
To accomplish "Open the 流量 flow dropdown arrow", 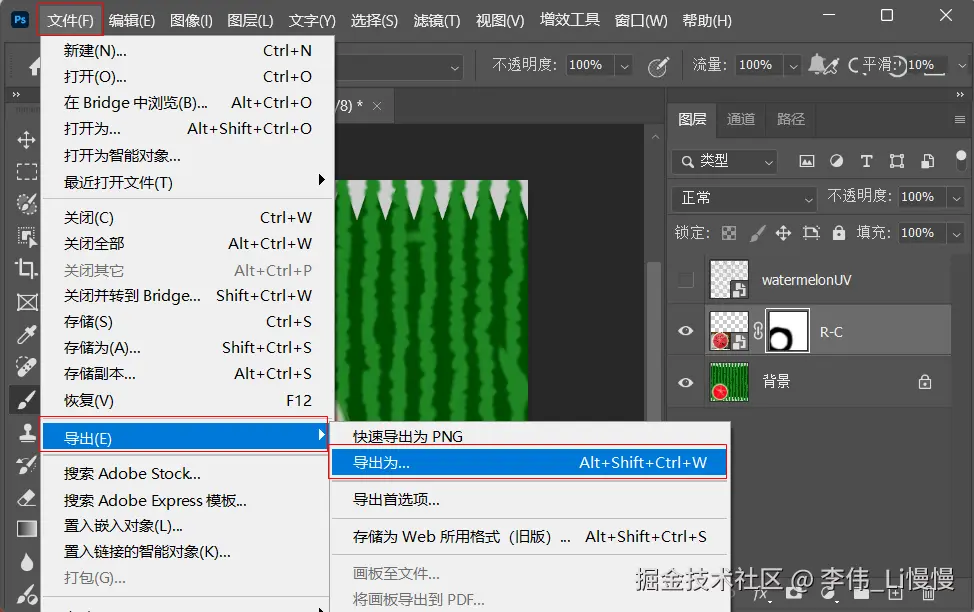I will (x=793, y=65).
